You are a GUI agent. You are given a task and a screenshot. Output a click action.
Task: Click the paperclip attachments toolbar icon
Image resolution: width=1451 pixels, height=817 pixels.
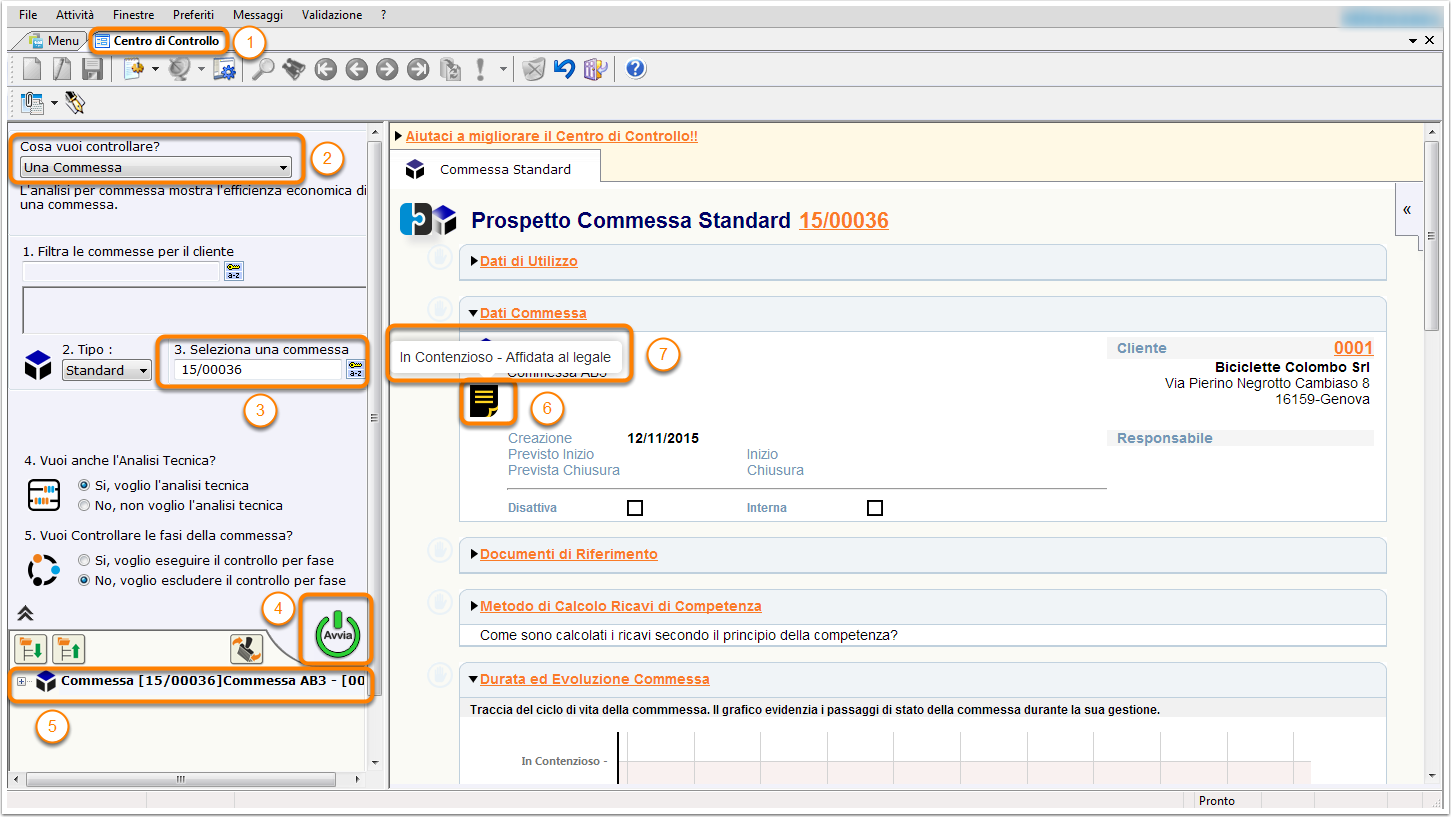[x=32, y=102]
